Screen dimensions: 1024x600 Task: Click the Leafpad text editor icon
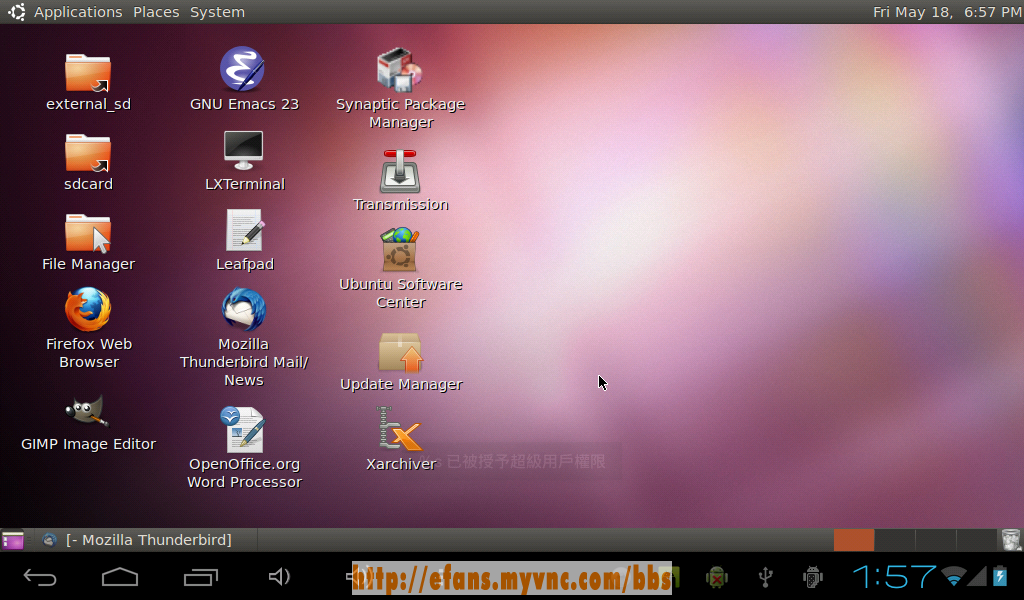[x=245, y=230]
